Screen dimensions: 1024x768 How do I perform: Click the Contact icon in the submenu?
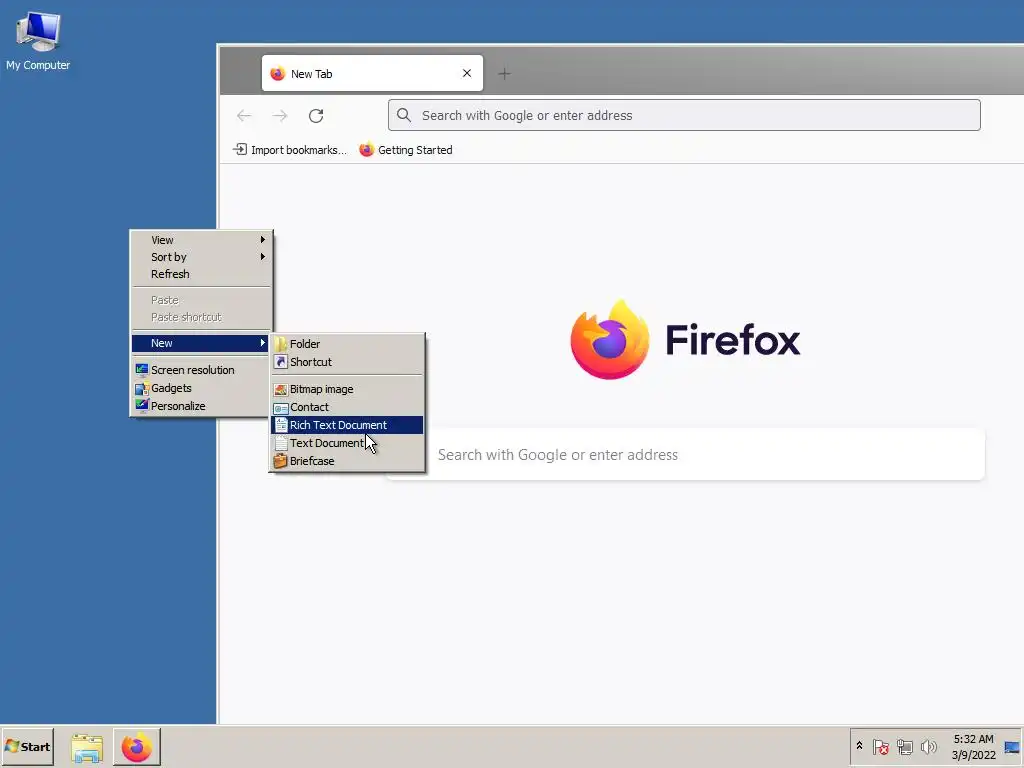tap(281, 408)
